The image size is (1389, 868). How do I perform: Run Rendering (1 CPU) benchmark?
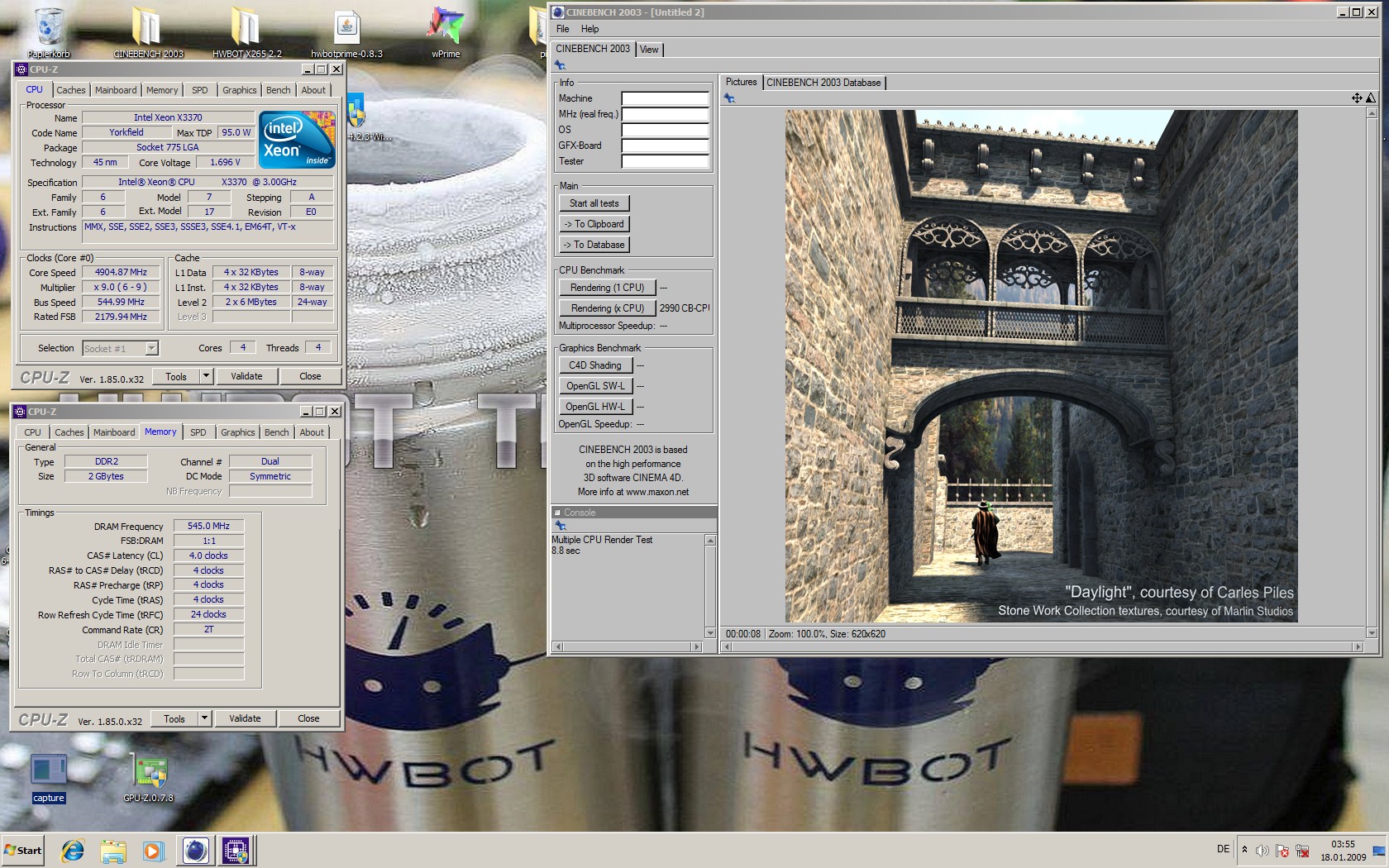tap(608, 288)
